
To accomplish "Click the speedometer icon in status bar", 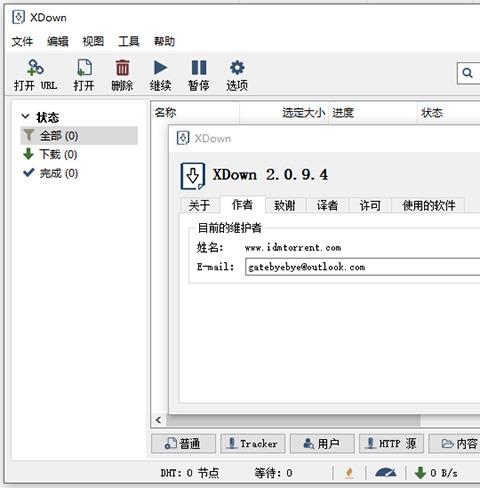I will pyautogui.click(x=386, y=472).
